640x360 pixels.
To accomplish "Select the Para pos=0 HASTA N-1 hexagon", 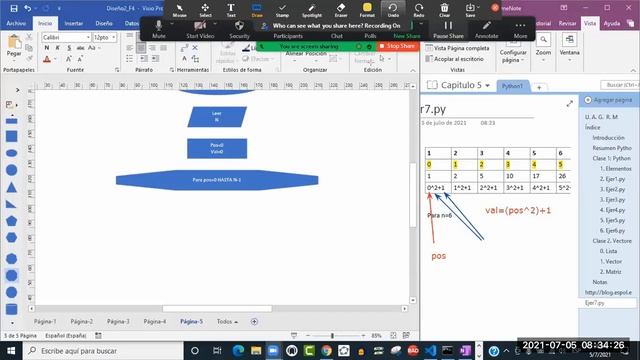I will pyautogui.click(x=217, y=180).
